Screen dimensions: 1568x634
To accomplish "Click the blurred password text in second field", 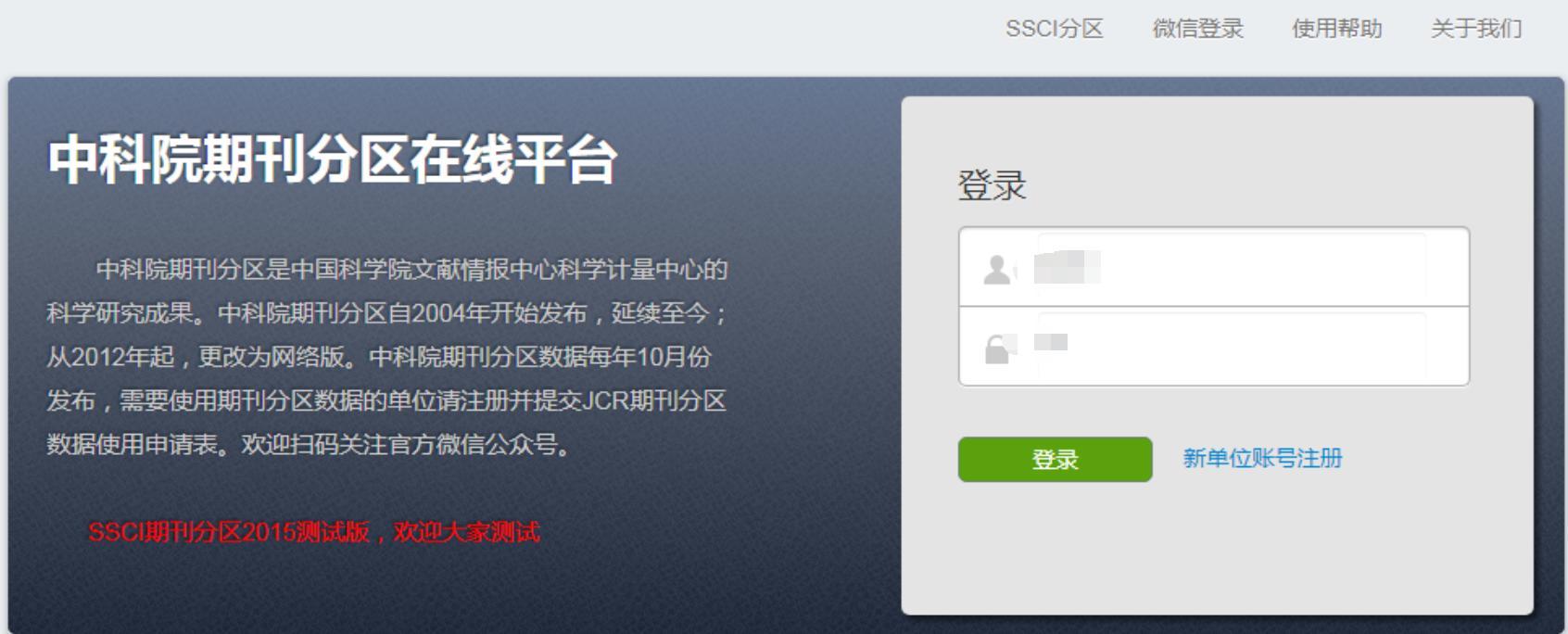I will [x=1051, y=342].
